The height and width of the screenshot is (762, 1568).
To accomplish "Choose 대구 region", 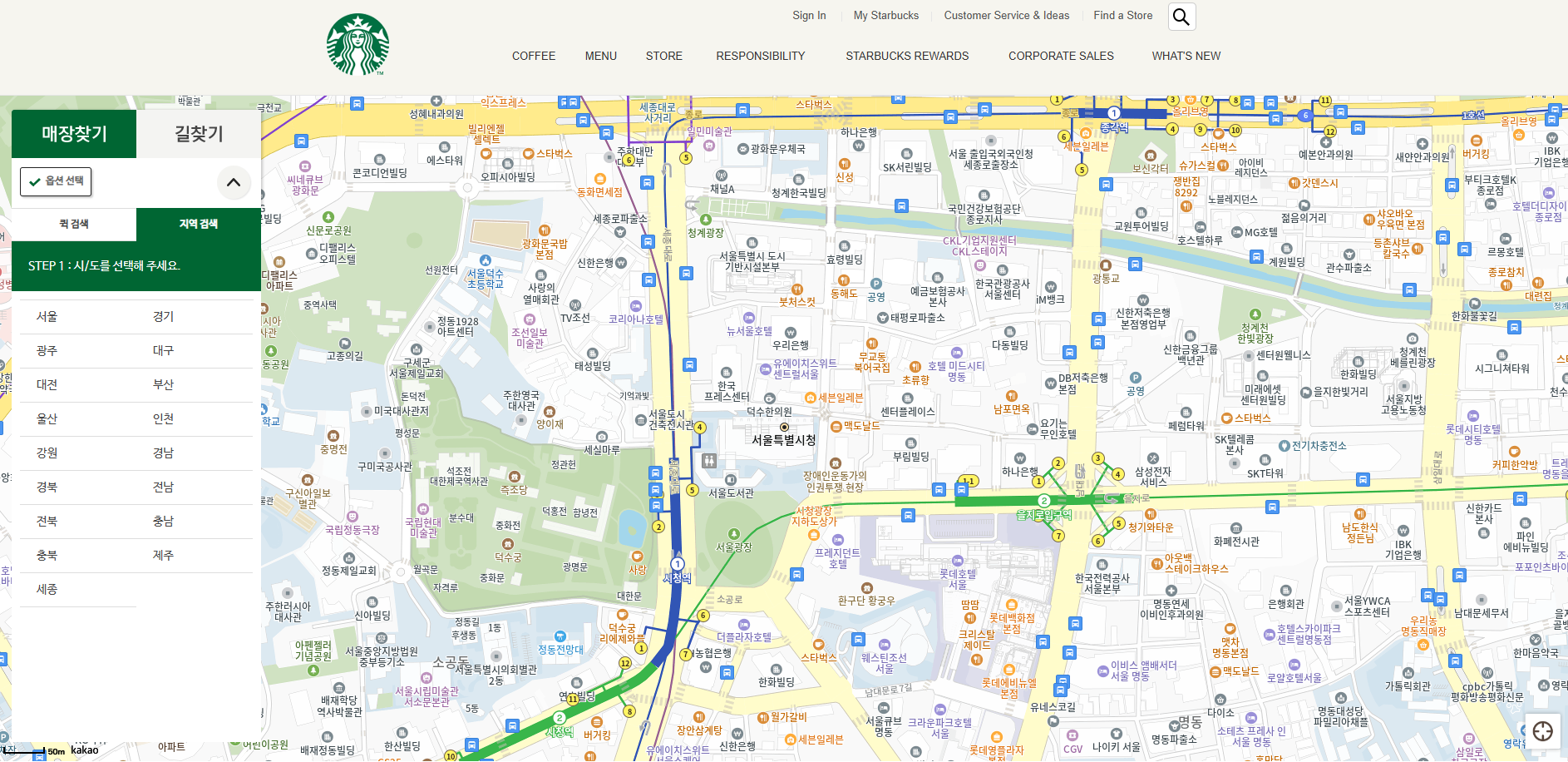I will click(164, 351).
